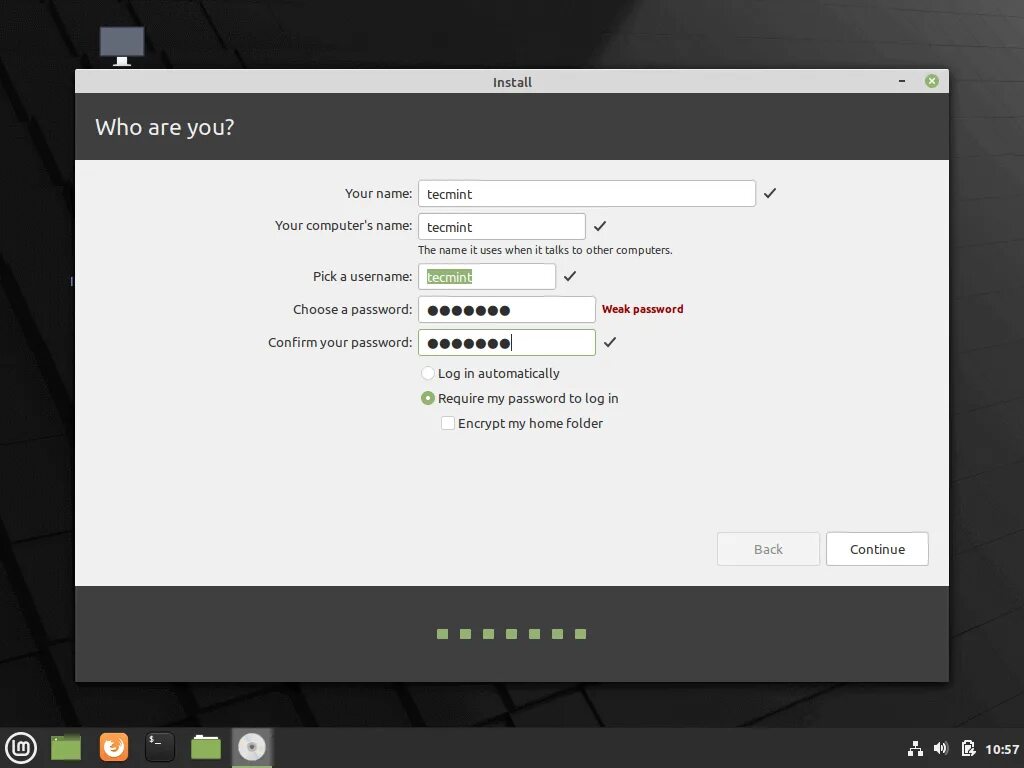Focus the Your name field
The height and width of the screenshot is (768, 1024).
[x=586, y=194]
